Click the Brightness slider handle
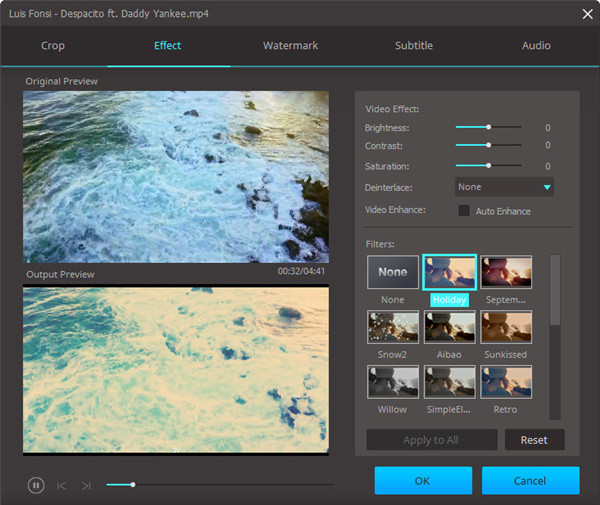The image size is (600, 505). click(488, 128)
